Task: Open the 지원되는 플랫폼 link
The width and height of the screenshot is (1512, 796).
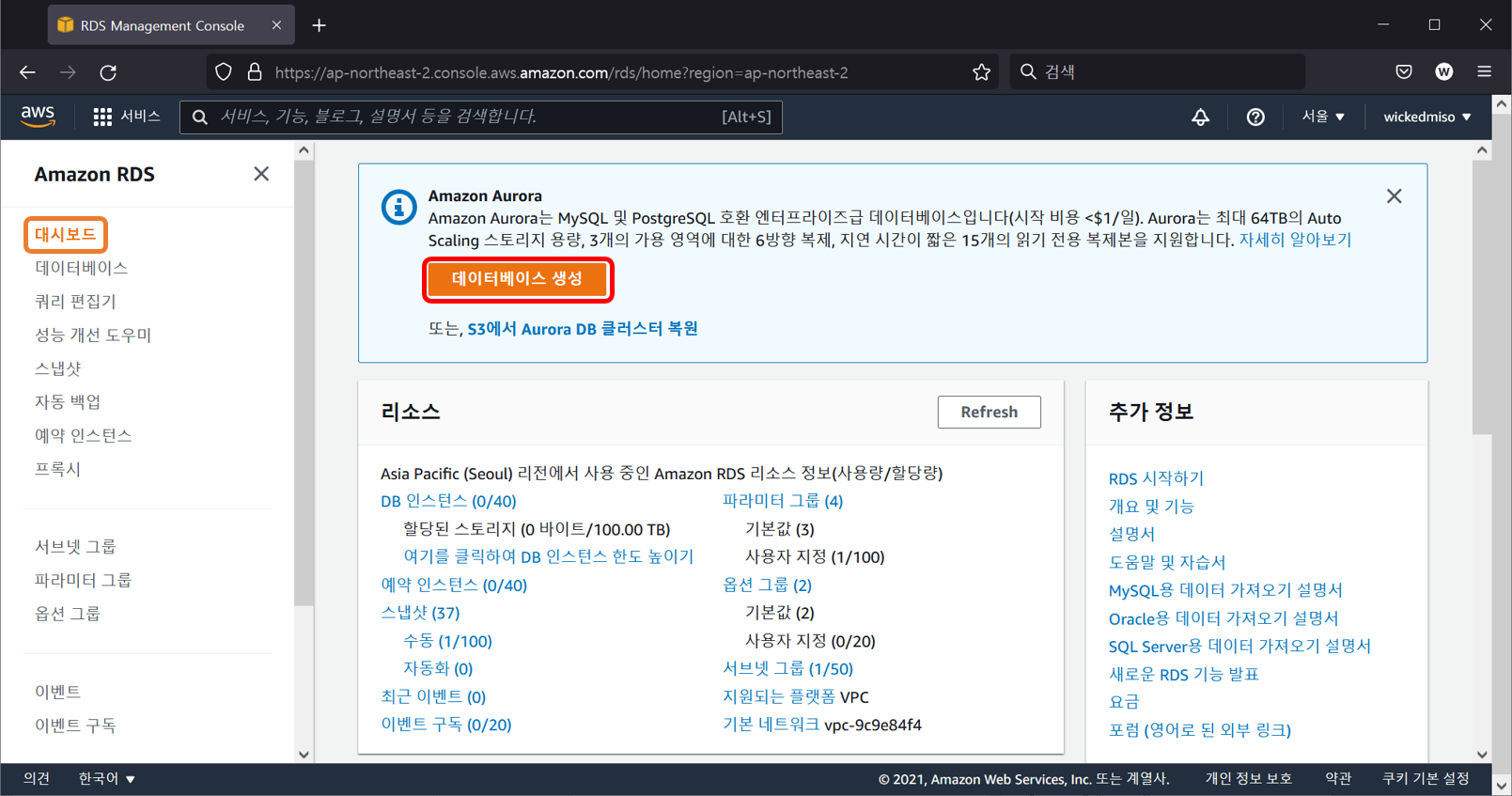Action: click(x=779, y=696)
